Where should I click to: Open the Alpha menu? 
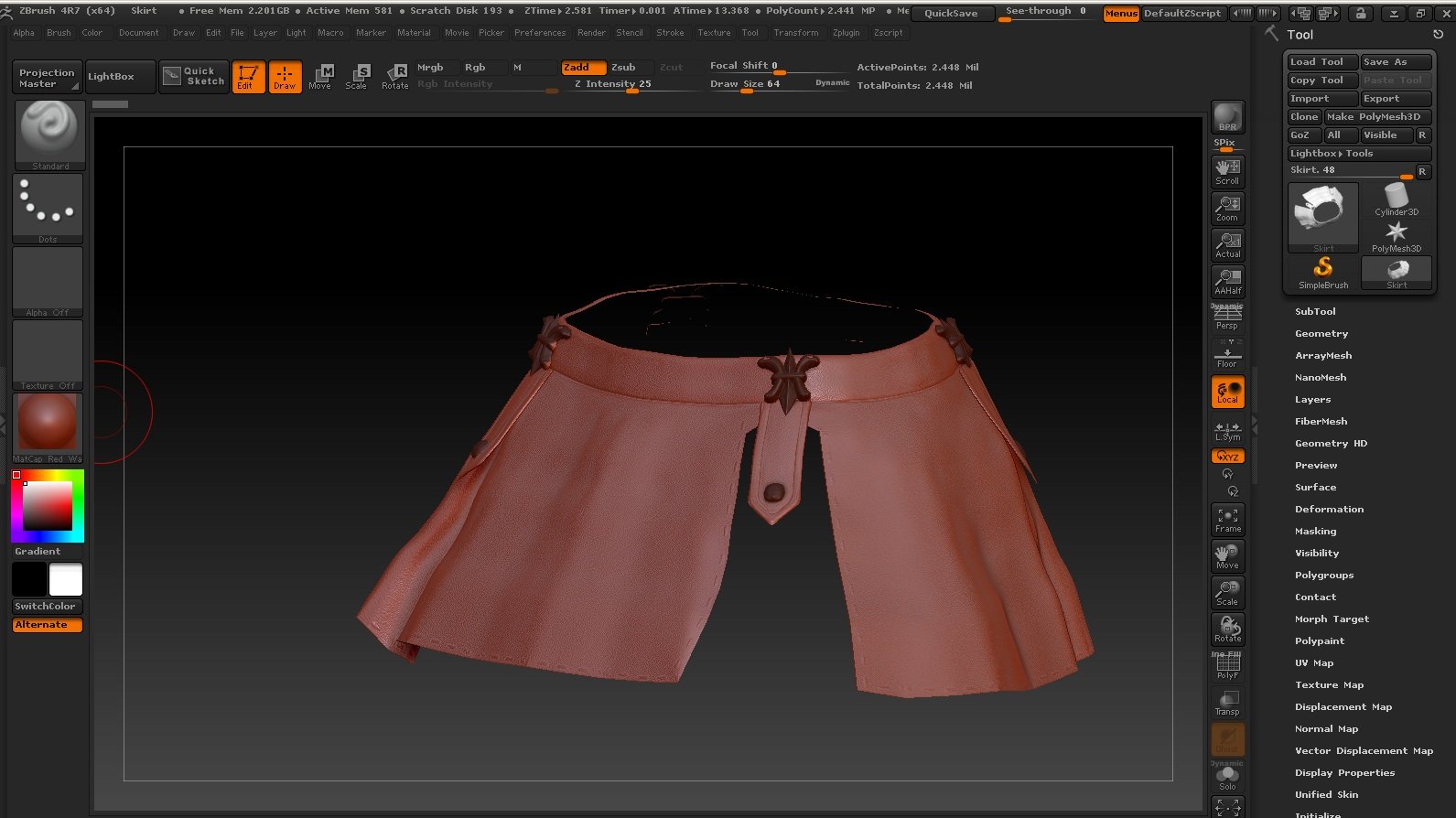coord(24,33)
